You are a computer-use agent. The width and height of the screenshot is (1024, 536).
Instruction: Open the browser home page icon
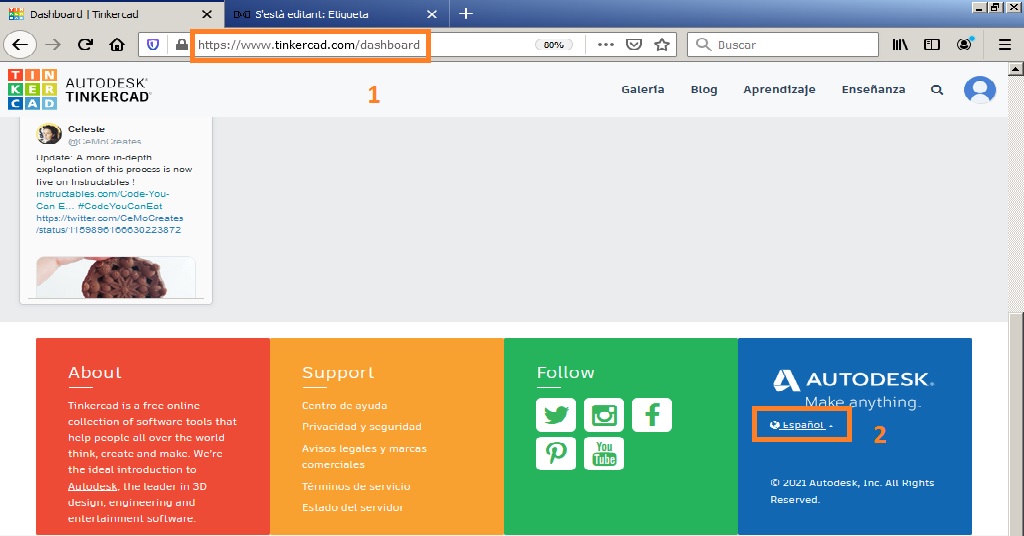(x=117, y=44)
